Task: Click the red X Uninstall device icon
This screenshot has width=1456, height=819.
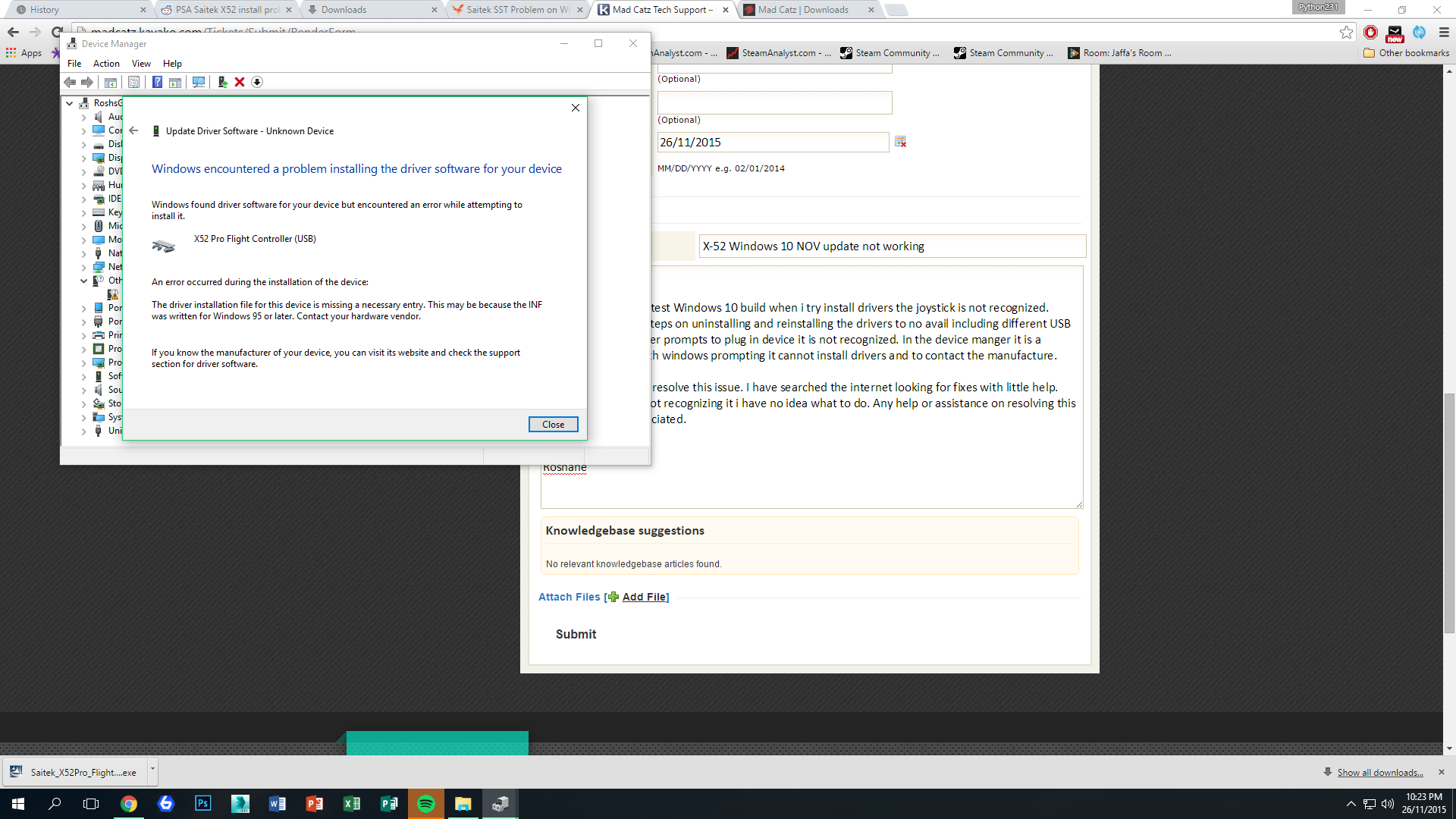Action: [240, 82]
